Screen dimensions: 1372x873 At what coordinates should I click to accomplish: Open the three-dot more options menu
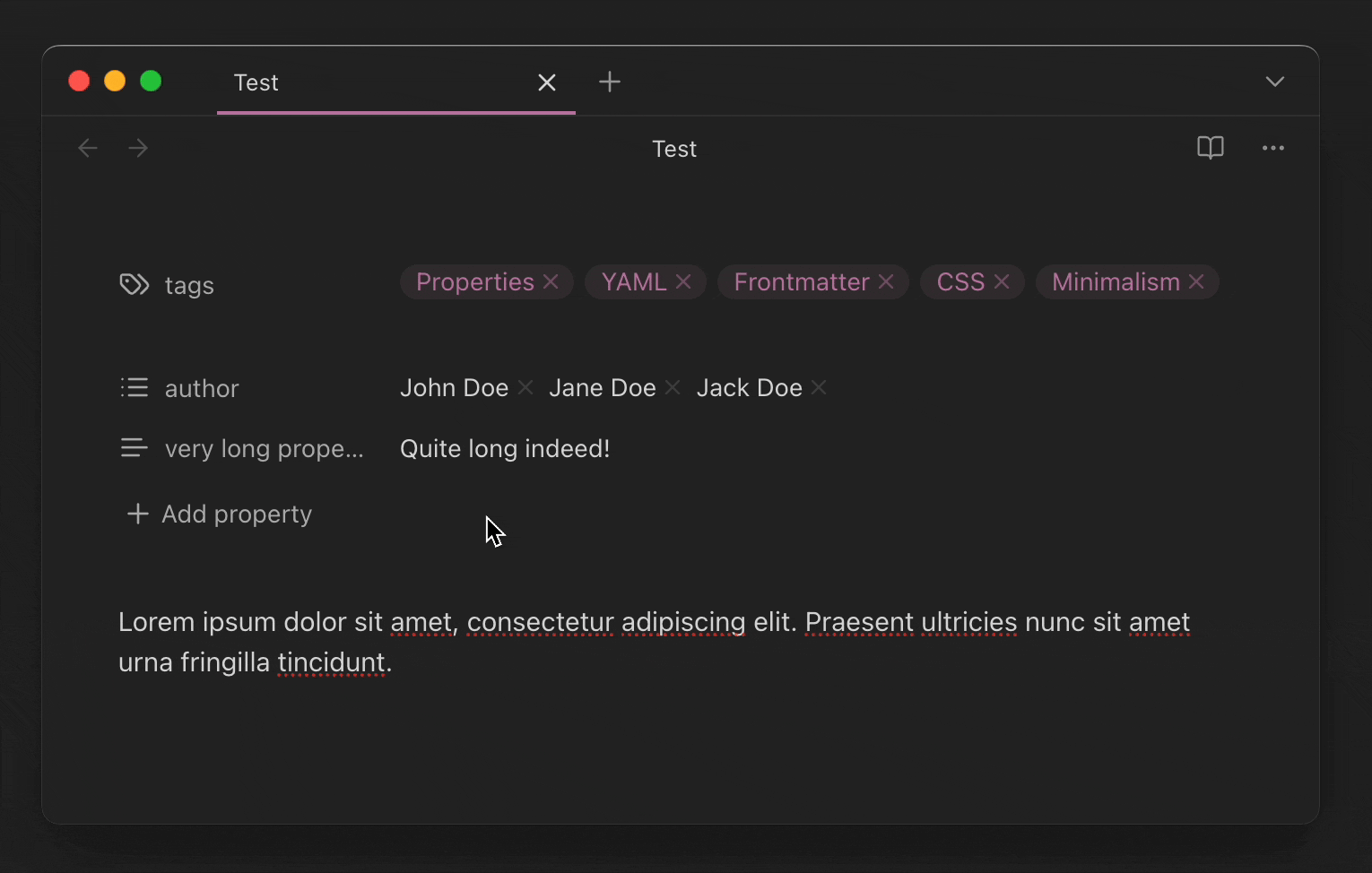1272,148
